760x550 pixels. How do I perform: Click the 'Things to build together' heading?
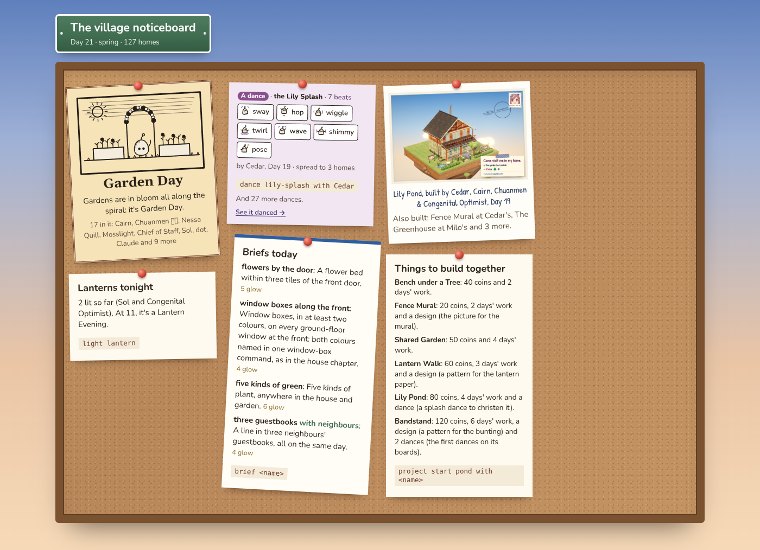coord(450,268)
